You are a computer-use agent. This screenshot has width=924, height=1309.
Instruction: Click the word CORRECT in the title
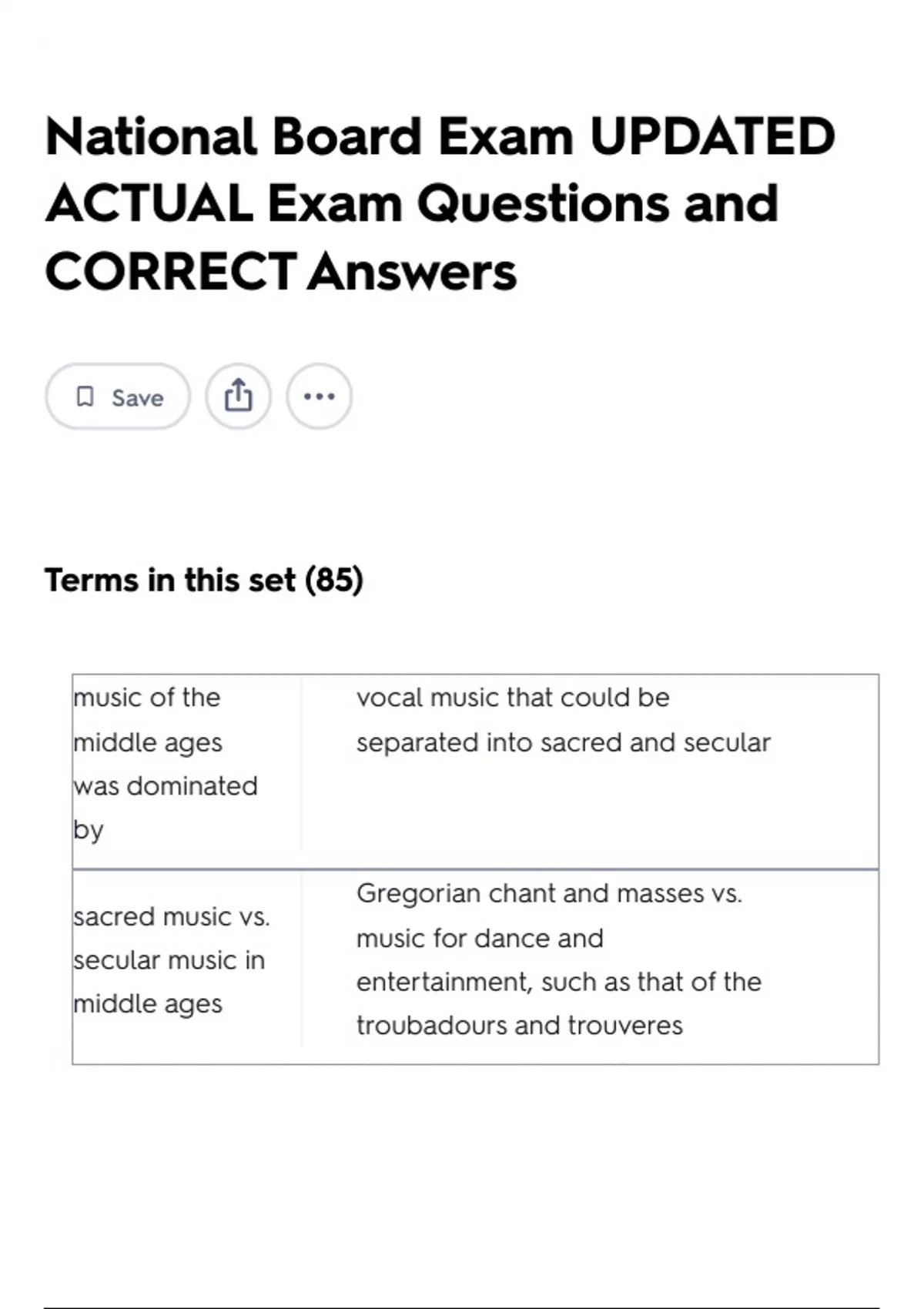point(171,272)
